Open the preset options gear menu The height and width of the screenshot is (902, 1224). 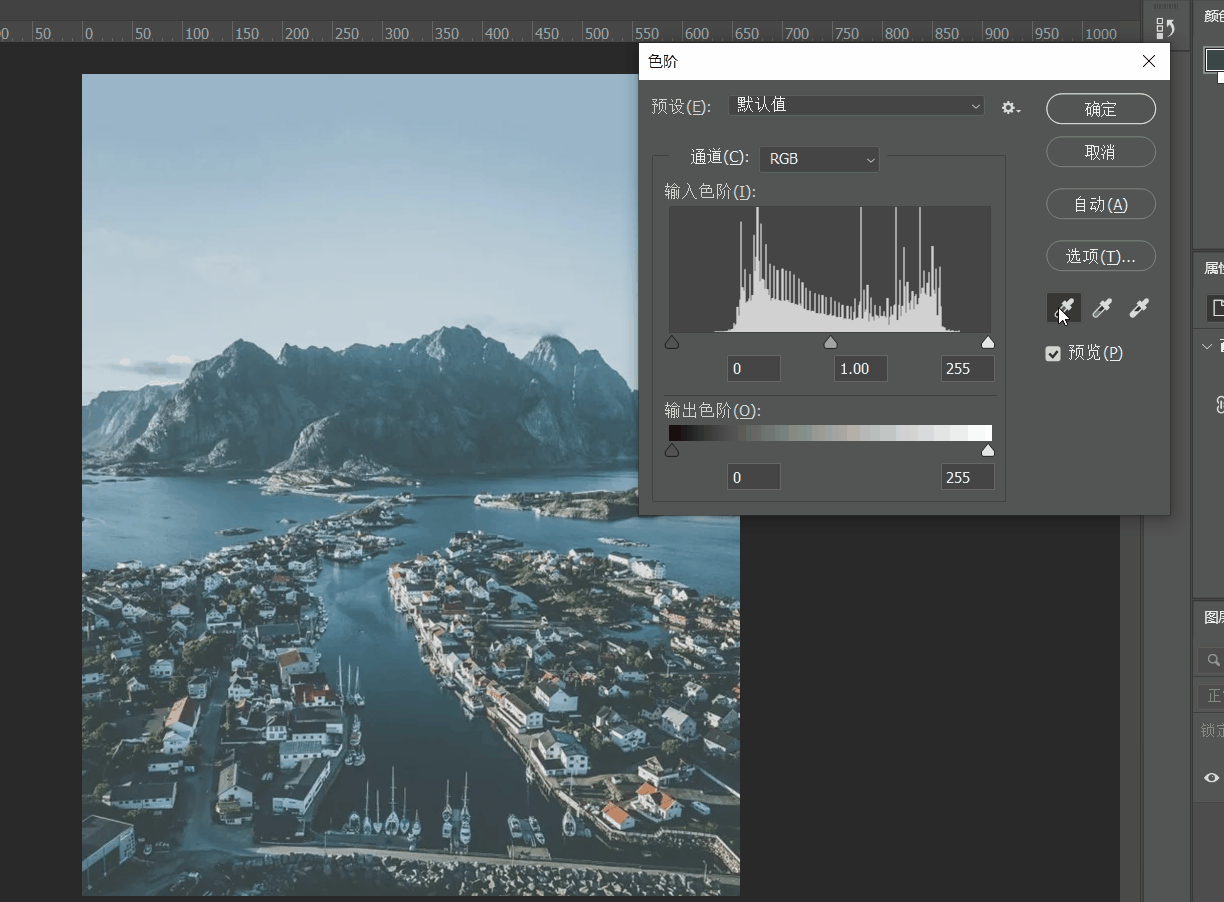tap(1010, 107)
